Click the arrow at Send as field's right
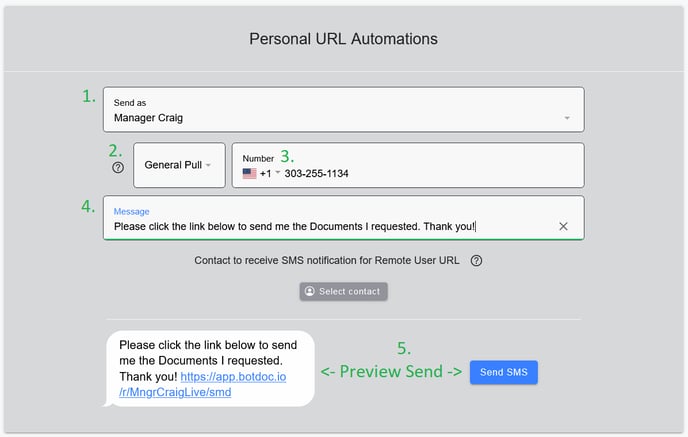Viewport: 688px width, 437px height. tap(567, 118)
